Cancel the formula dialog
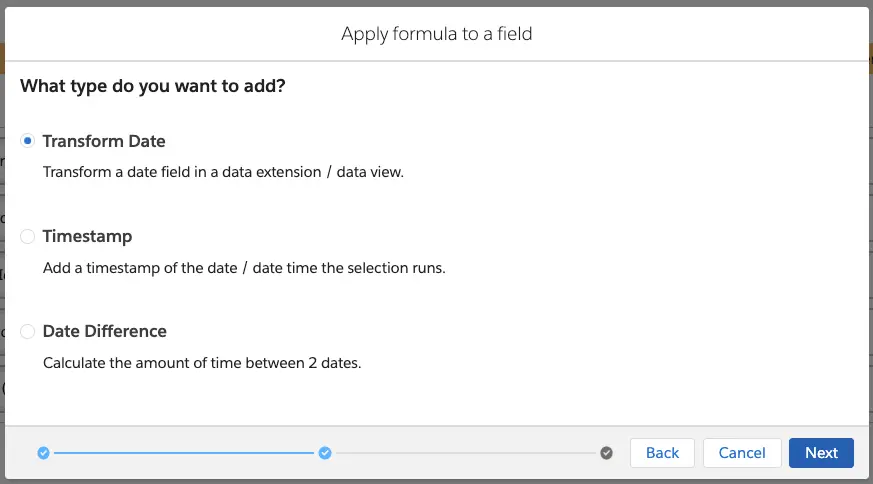Viewport: 873px width, 484px height. pos(742,453)
